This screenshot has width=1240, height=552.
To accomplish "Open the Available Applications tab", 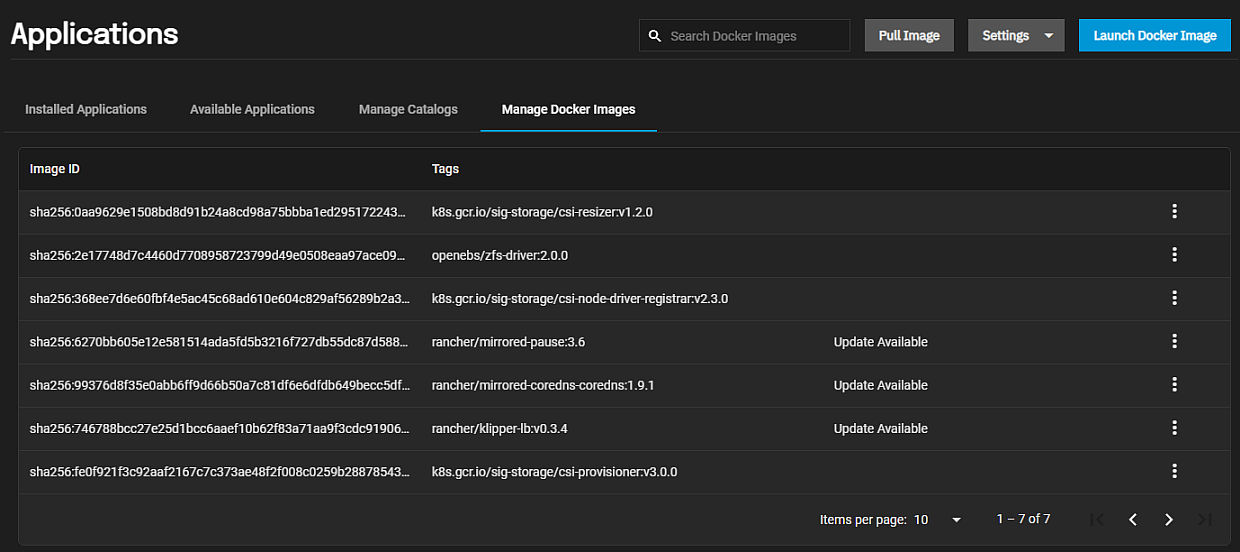I will 252,109.
